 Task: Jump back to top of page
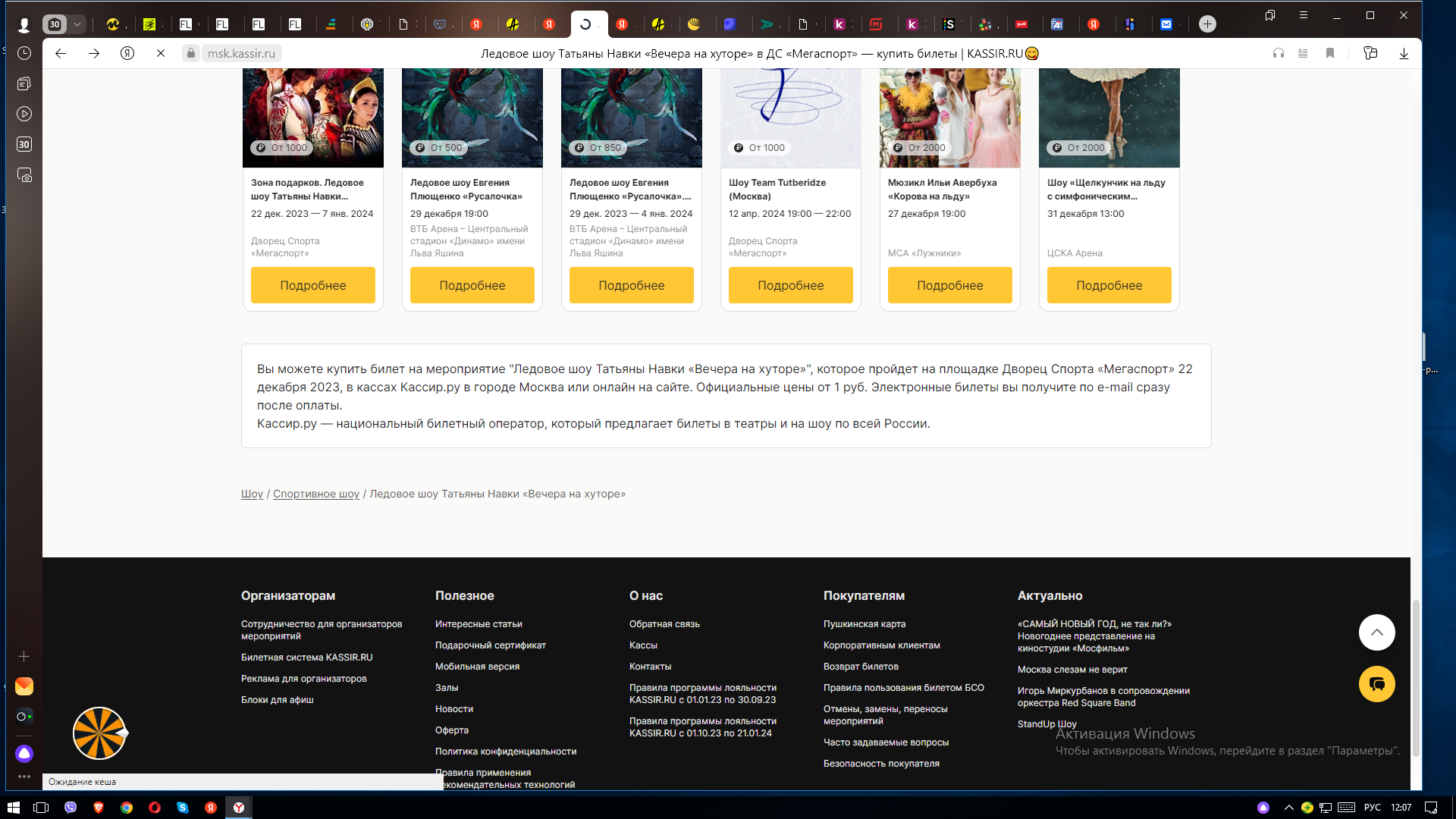point(1377,632)
